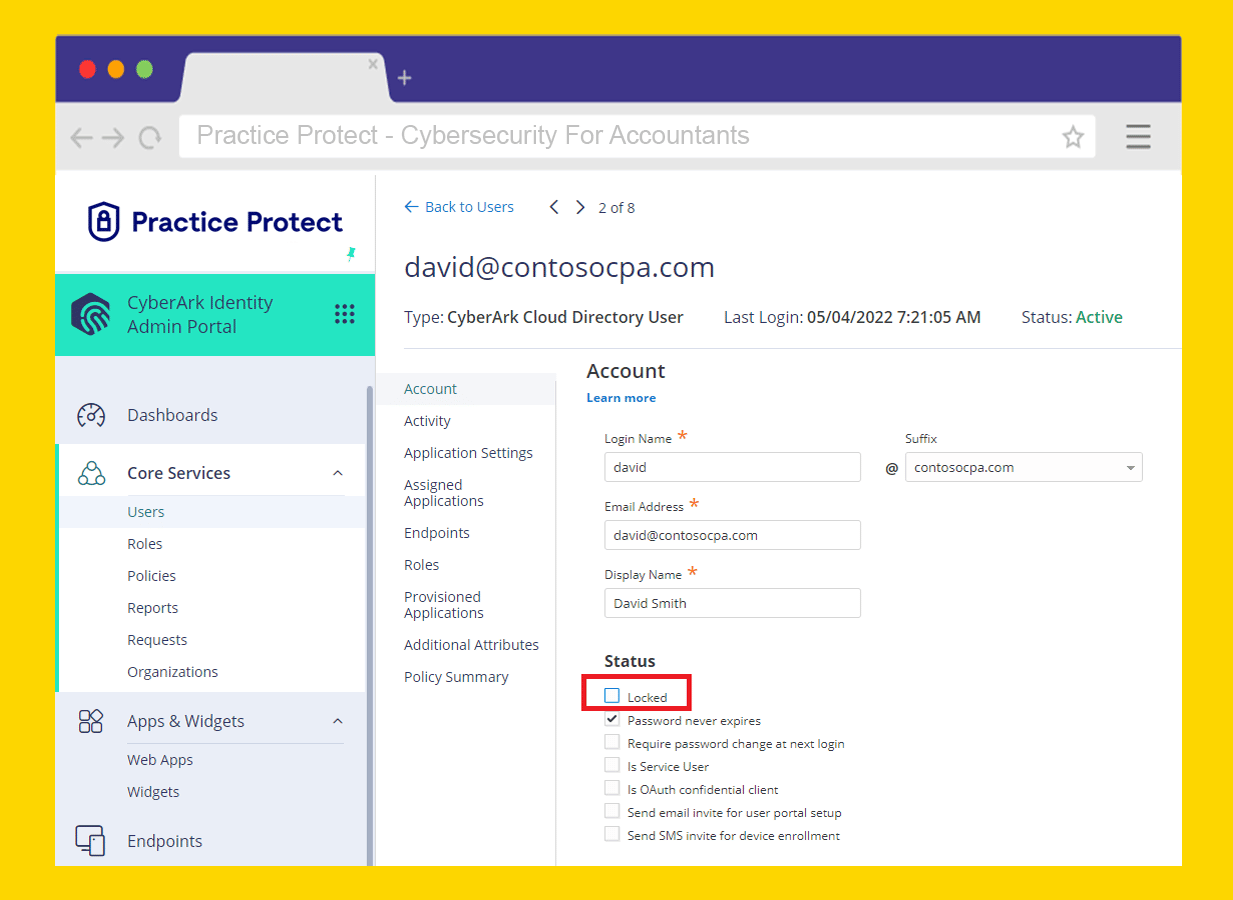
Task: Click the '2 of 8' pager text
Action: (616, 208)
